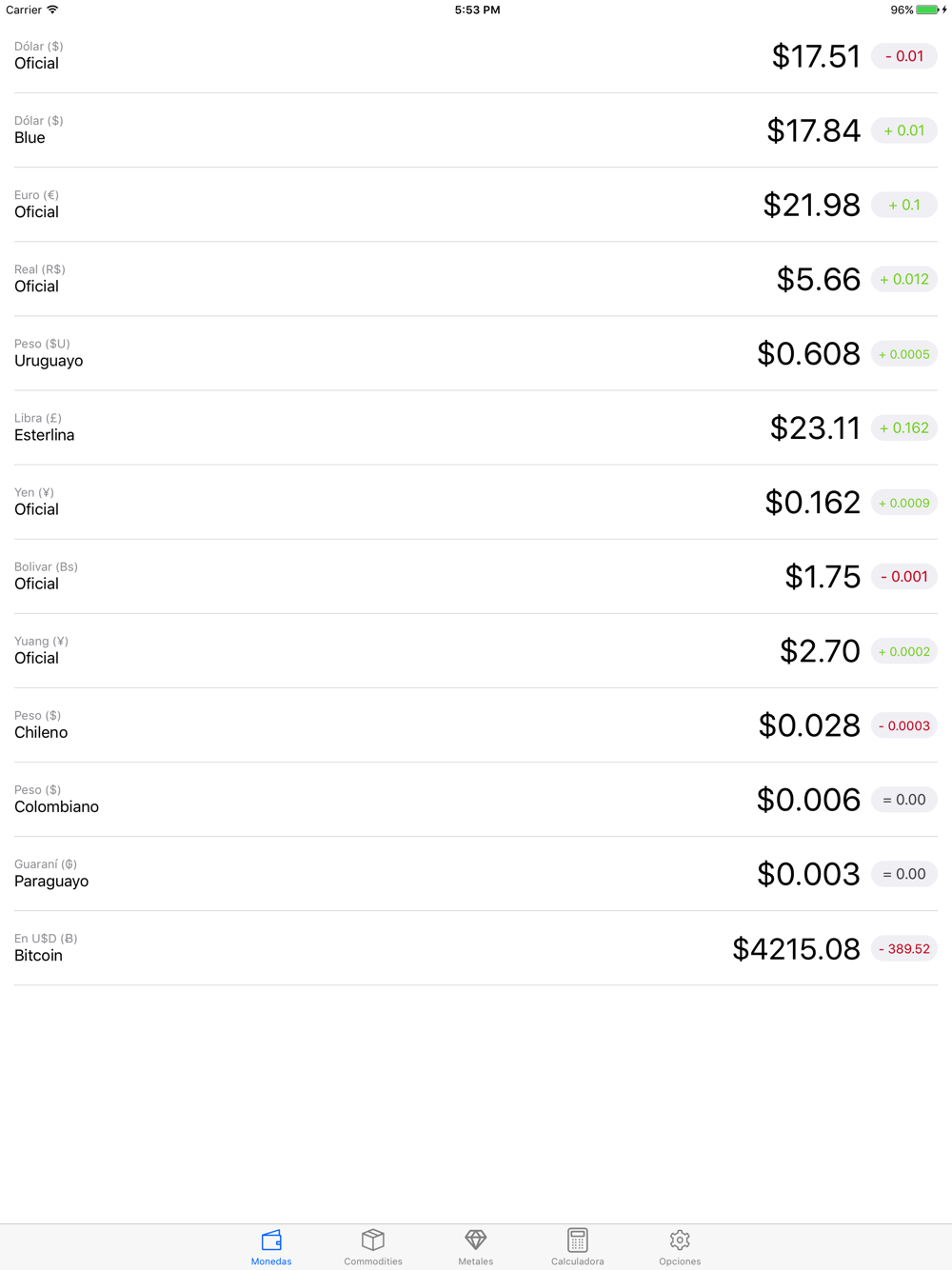Open the Peso Uruguayo currency row
Screen dimensions: 952x1270
[381, 353]
